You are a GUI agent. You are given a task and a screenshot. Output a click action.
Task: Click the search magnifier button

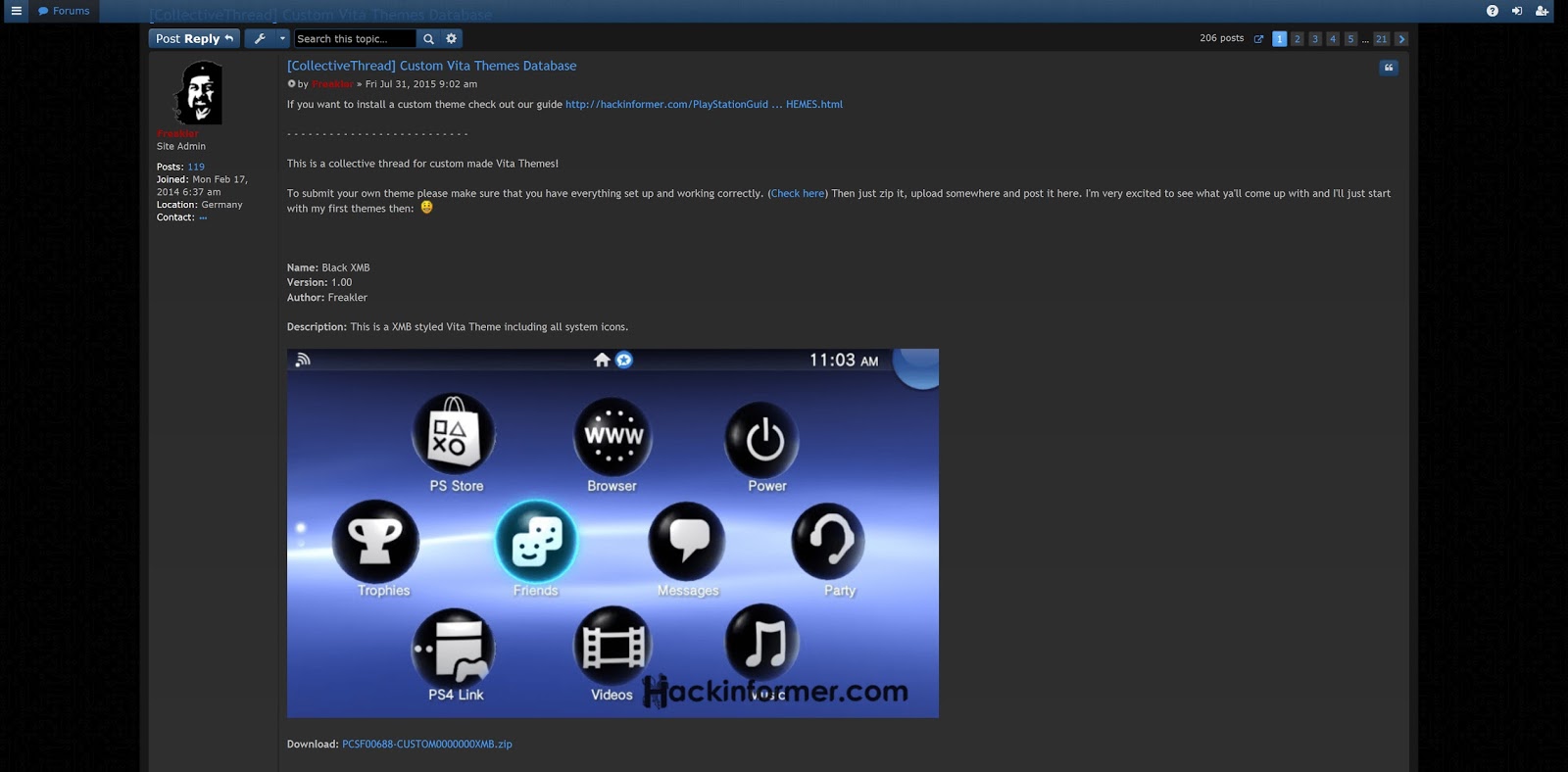coord(428,38)
